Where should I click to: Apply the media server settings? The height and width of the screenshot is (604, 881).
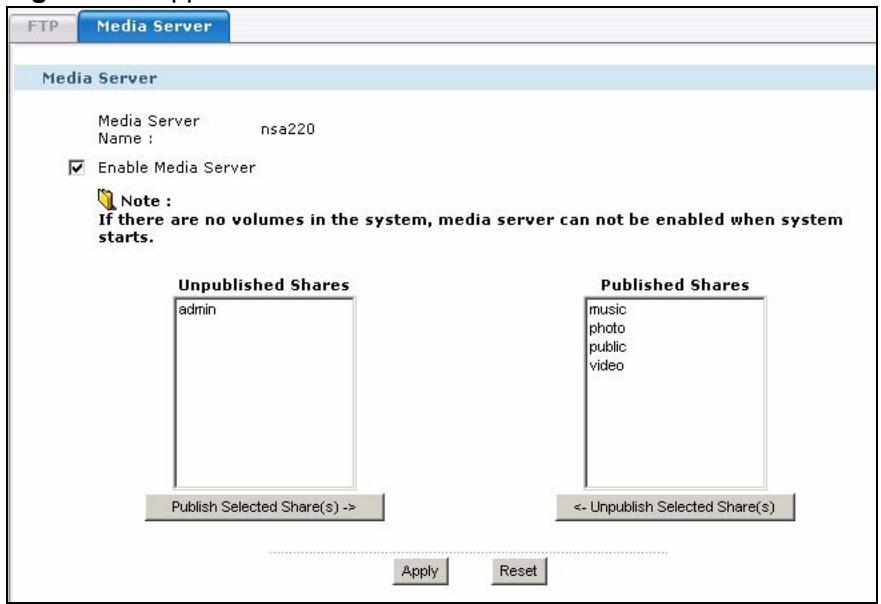(x=420, y=571)
